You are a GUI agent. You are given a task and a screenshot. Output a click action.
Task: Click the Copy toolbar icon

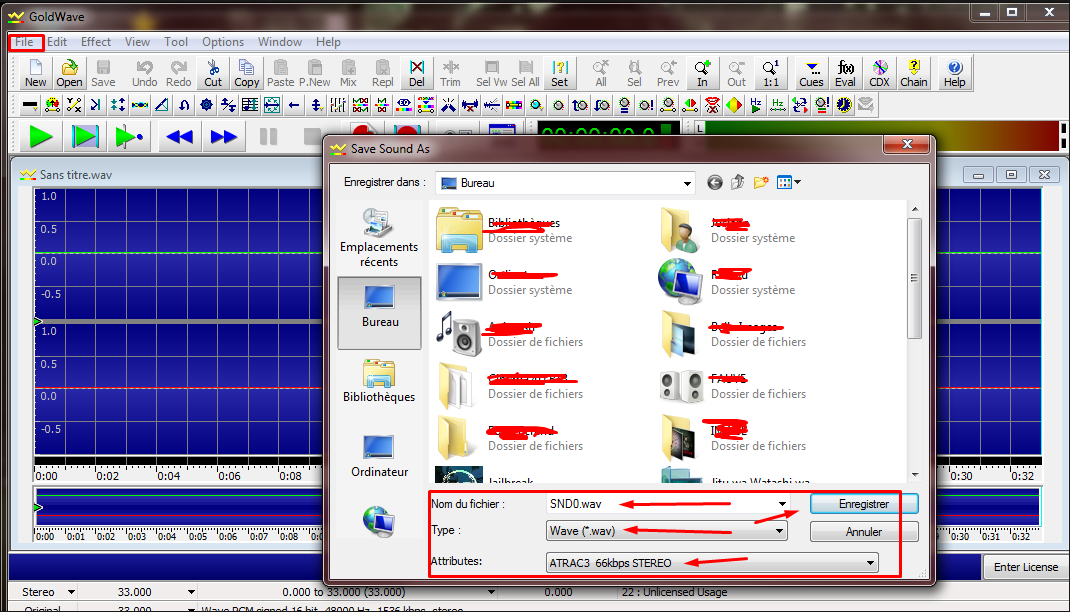coord(246,73)
